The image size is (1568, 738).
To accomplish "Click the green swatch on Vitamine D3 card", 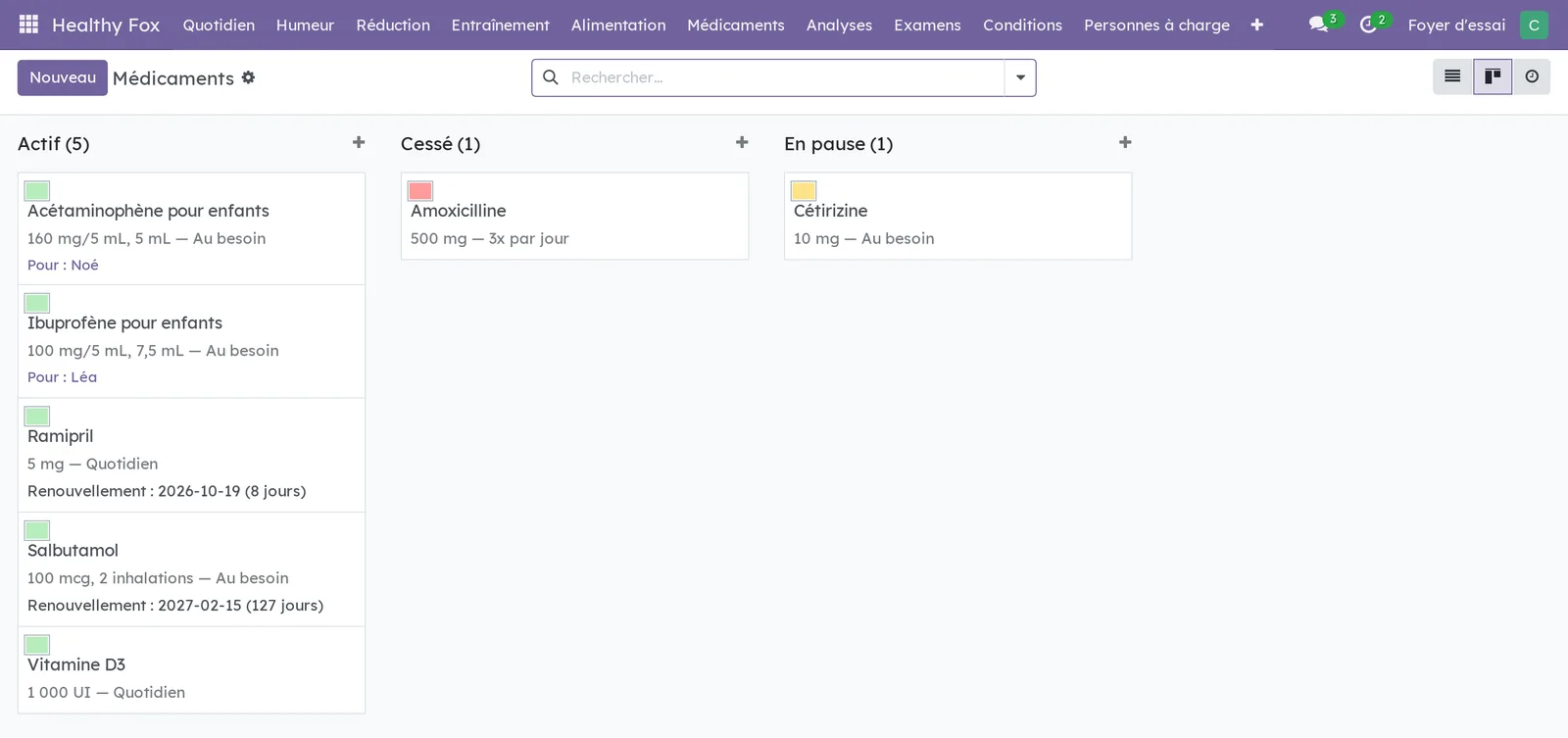I will point(37,645).
